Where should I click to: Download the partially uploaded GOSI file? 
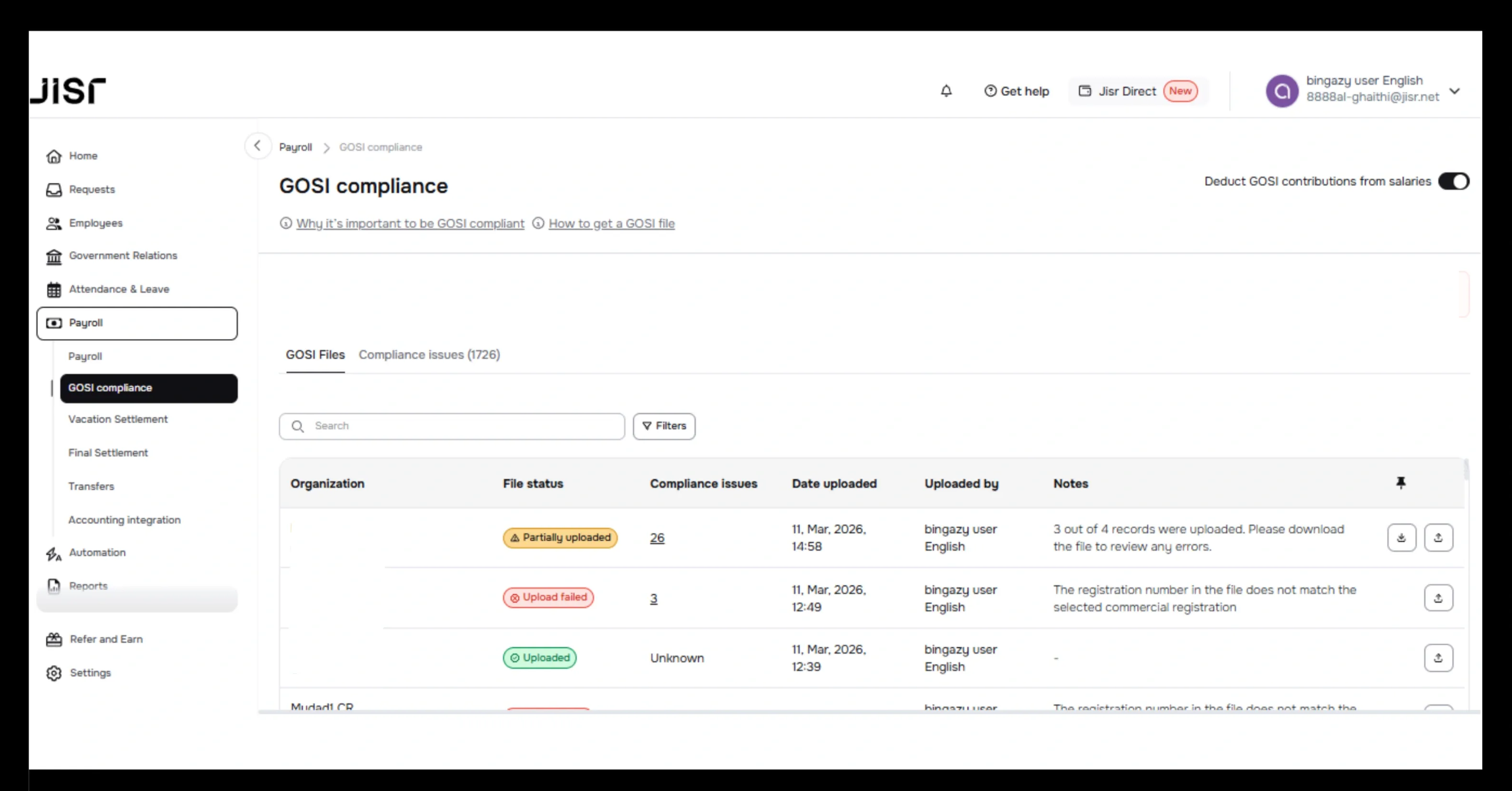pos(1401,537)
